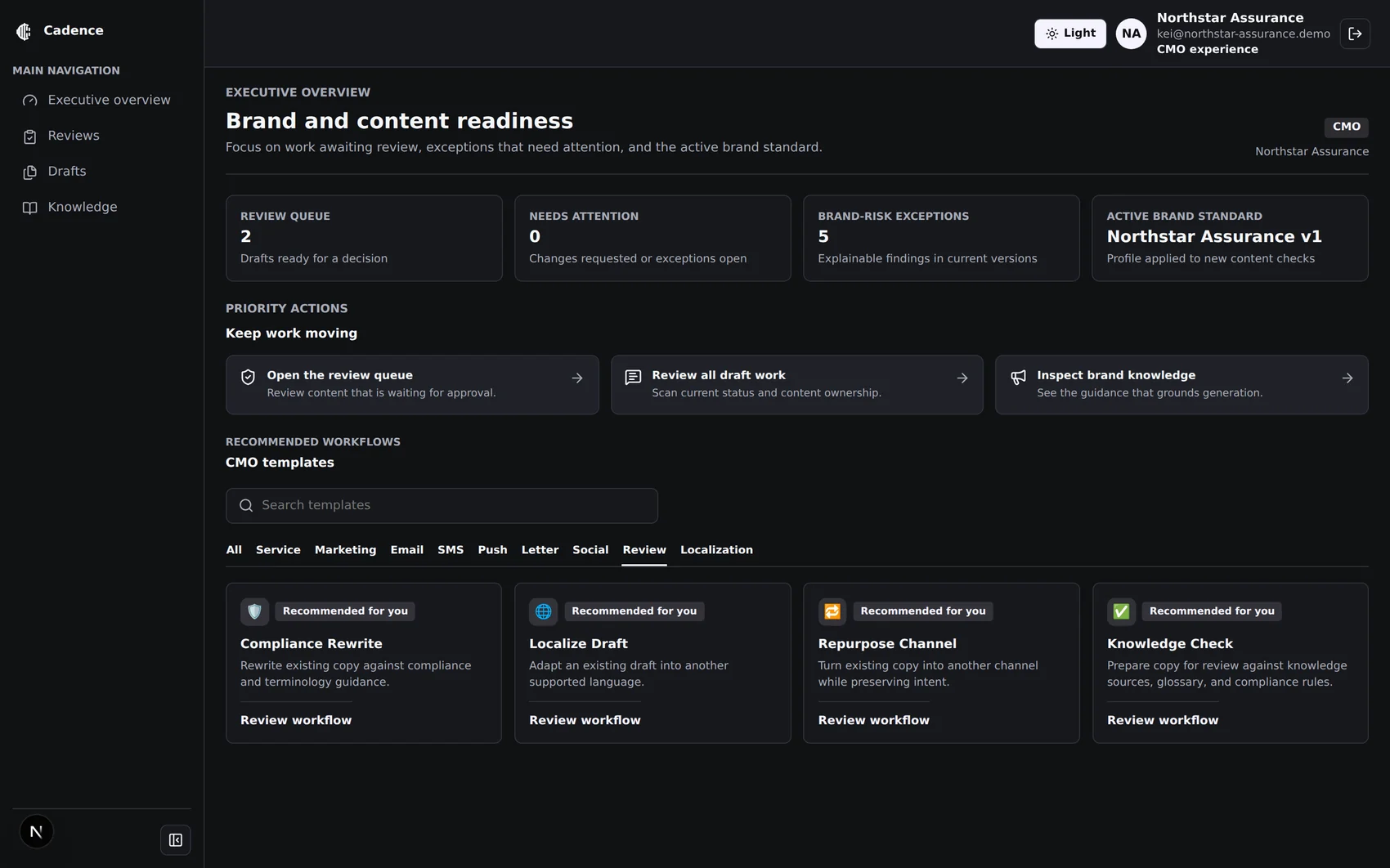Open the SMS tab

click(451, 550)
